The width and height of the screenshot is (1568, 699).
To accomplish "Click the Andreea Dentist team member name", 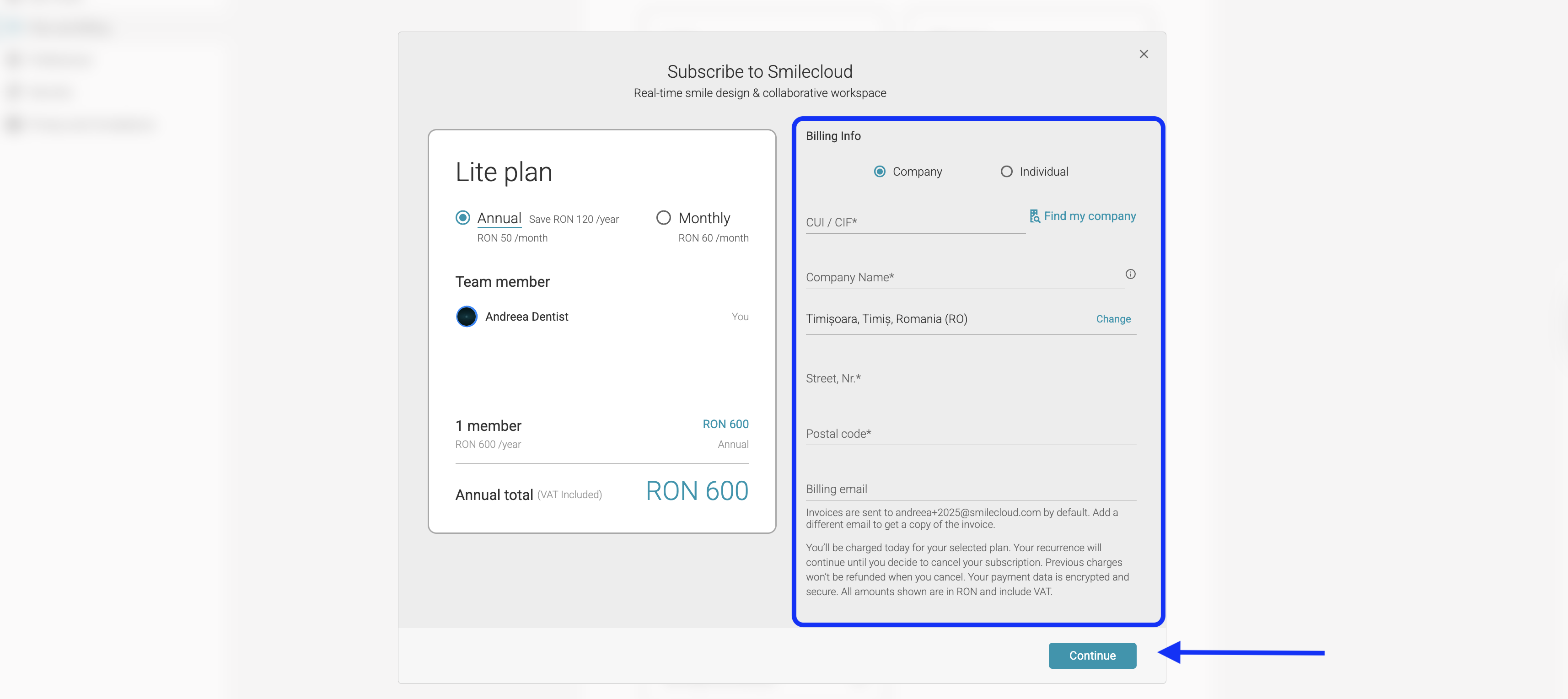I will point(526,317).
